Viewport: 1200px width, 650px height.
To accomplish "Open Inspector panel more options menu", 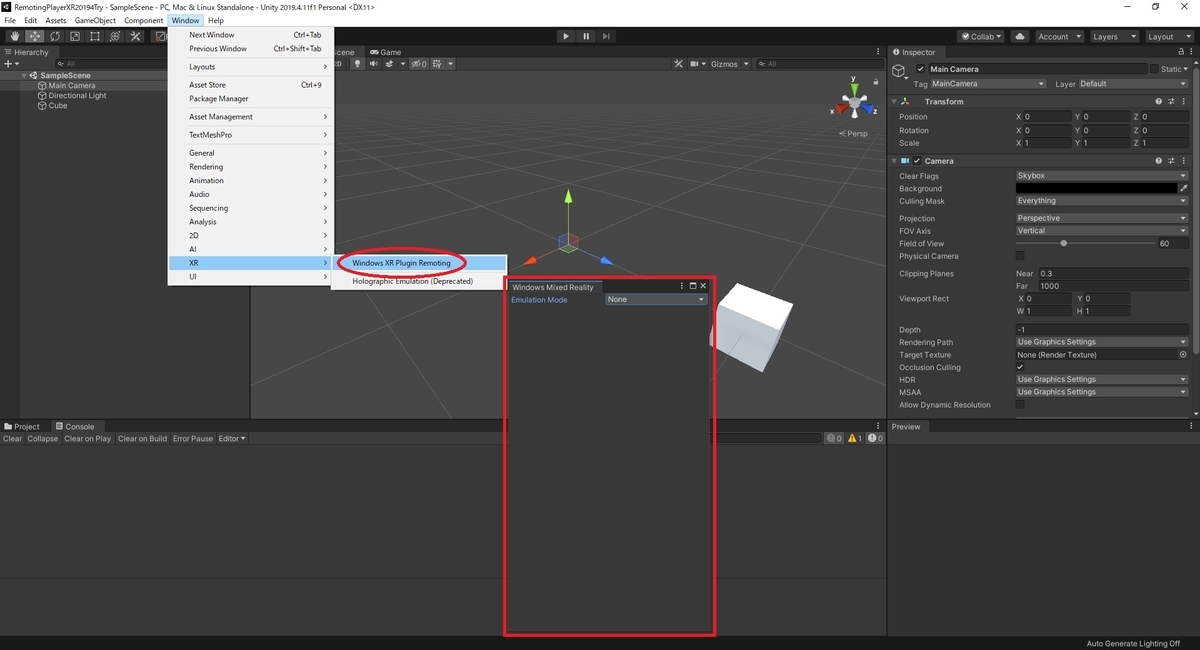I will coord(1190,52).
